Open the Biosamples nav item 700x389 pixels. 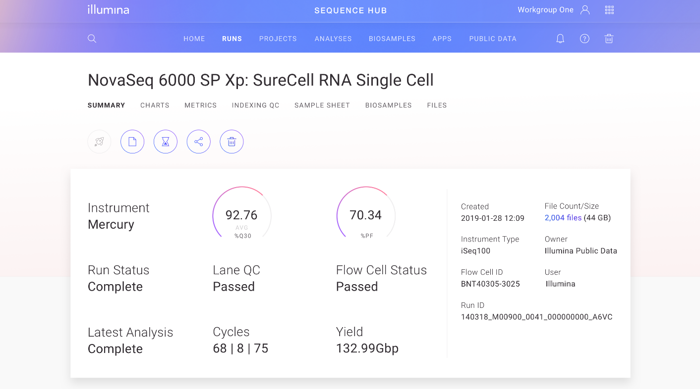(392, 39)
